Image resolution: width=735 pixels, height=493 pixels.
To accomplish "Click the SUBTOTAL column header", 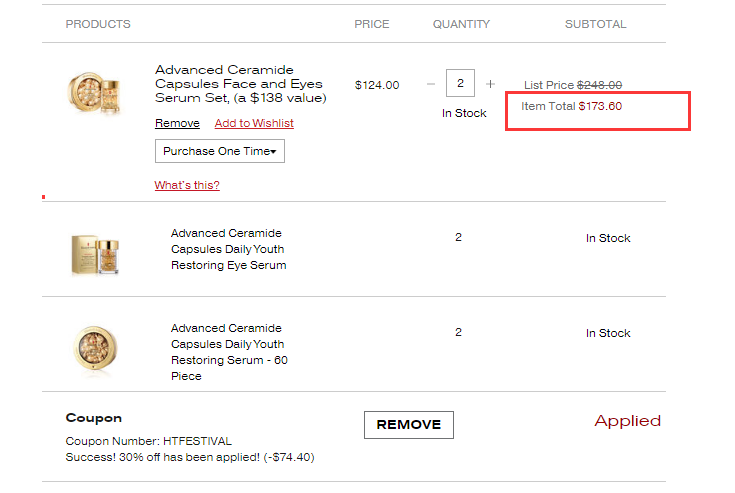I will 595,24.
